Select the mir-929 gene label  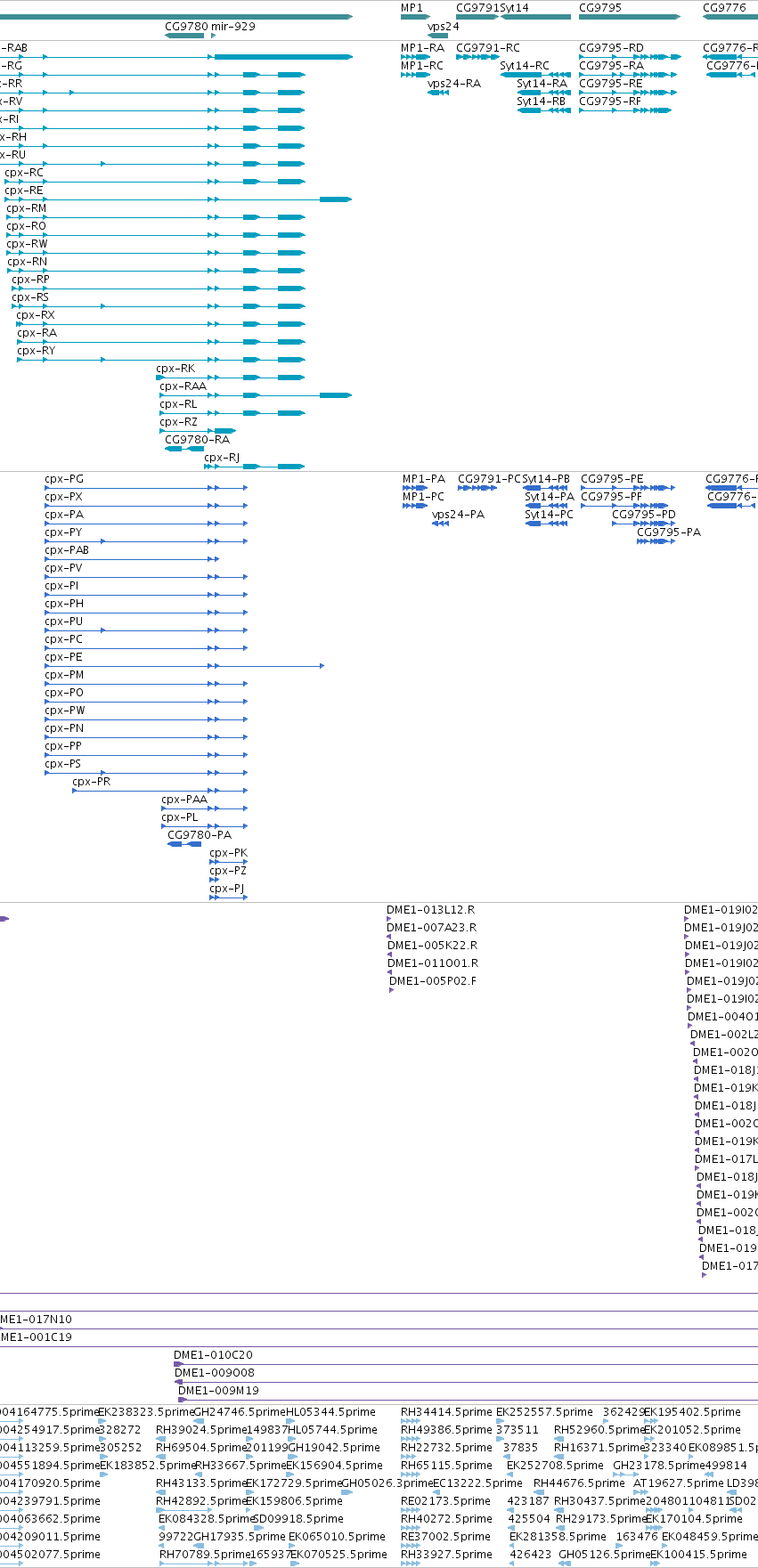(x=233, y=27)
